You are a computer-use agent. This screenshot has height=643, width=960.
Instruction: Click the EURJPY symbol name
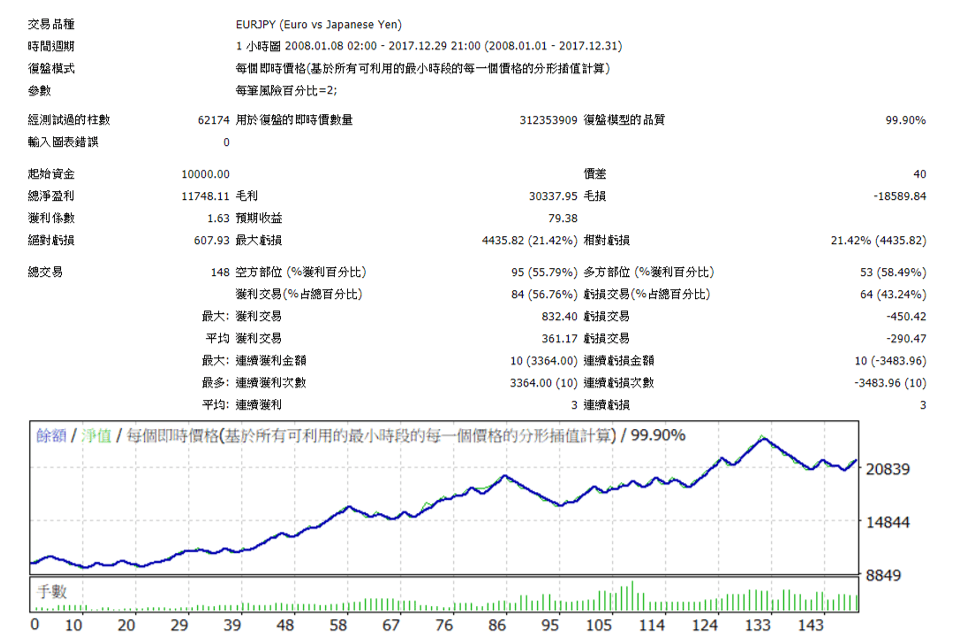[x=258, y=24]
